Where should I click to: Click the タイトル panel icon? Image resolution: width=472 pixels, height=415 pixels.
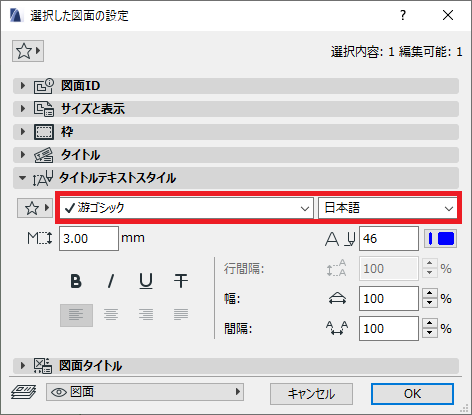point(43,155)
